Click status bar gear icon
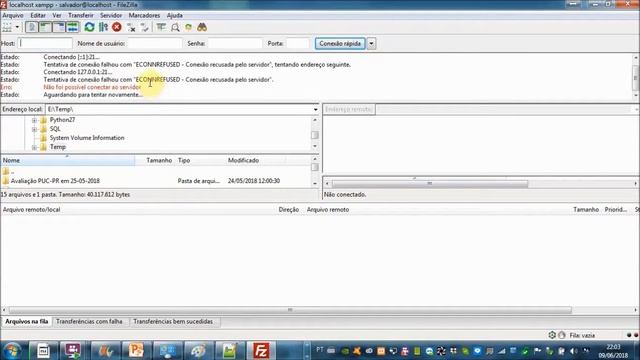The width and height of the screenshot is (640, 360). coord(552,335)
